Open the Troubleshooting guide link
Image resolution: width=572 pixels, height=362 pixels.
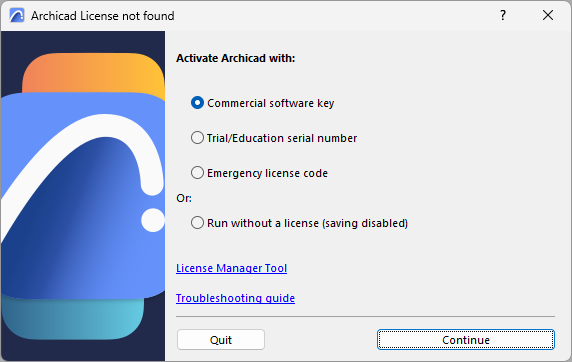(235, 298)
